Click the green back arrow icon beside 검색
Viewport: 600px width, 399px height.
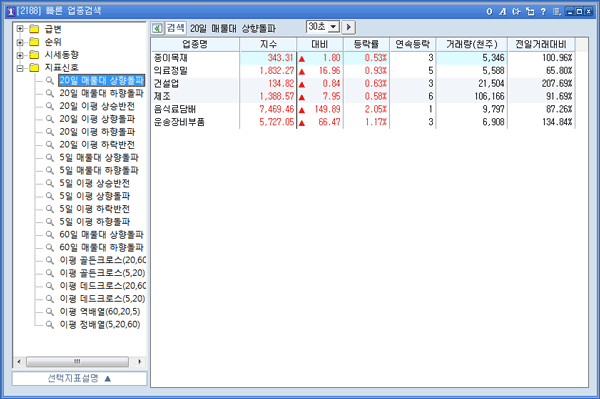point(157,28)
